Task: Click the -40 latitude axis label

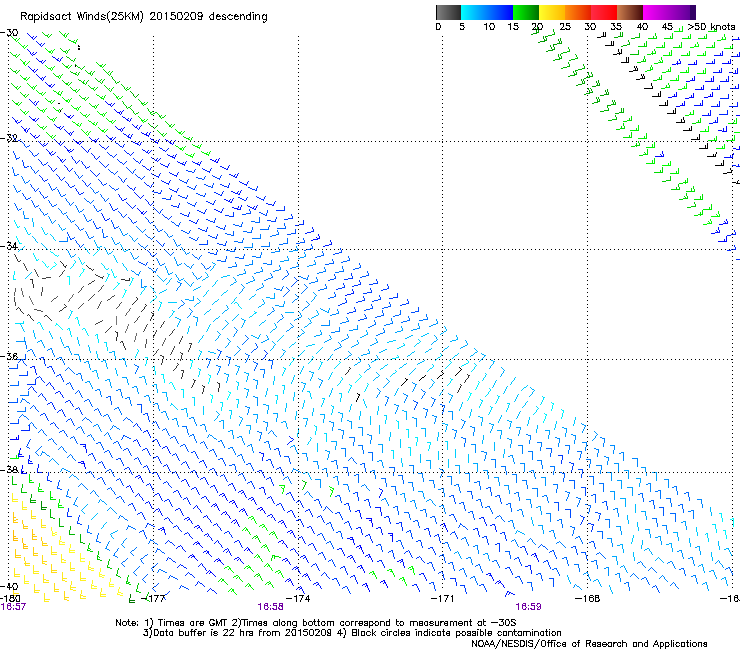Action: pos(9,586)
